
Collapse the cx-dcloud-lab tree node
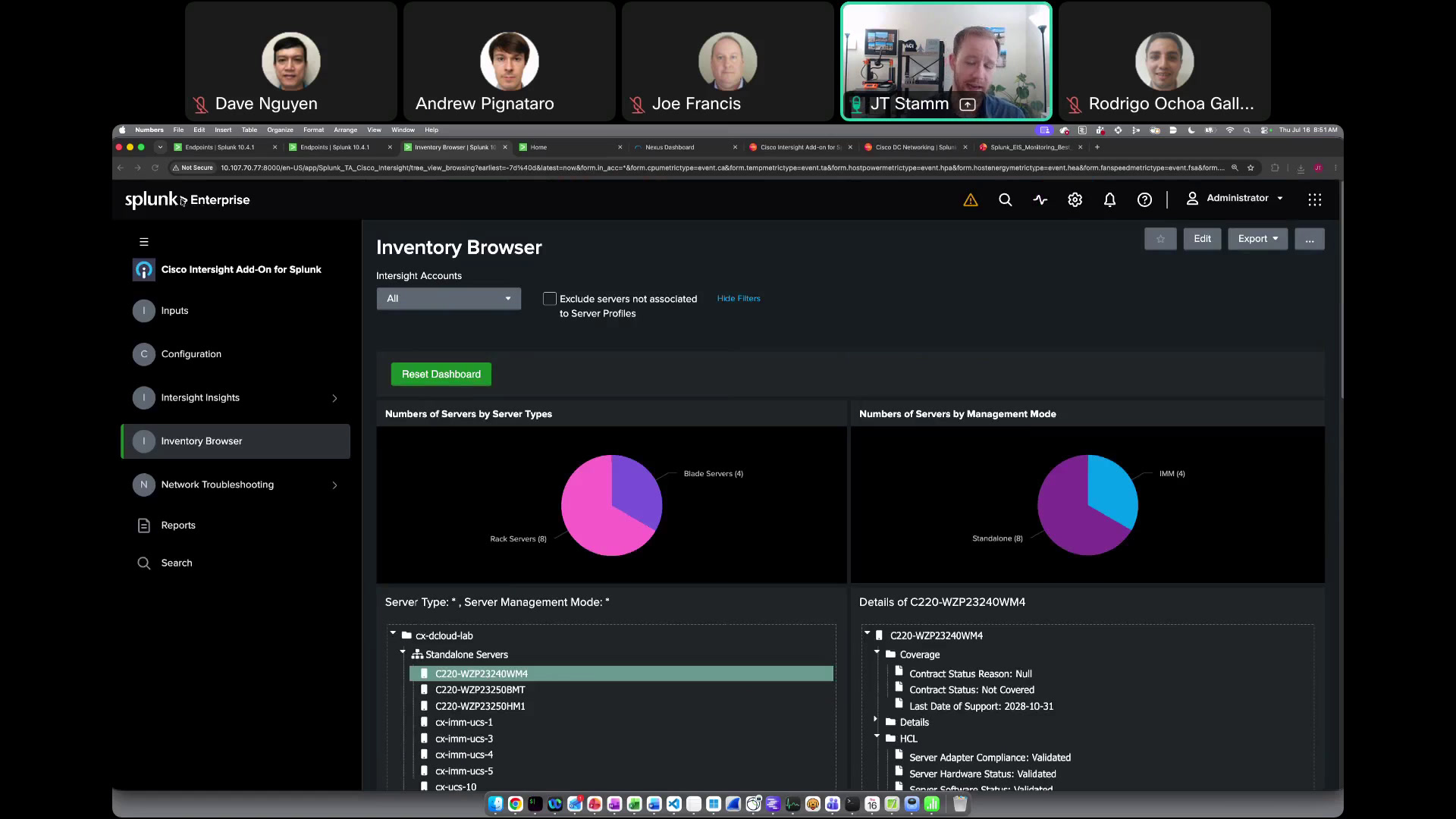[393, 633]
